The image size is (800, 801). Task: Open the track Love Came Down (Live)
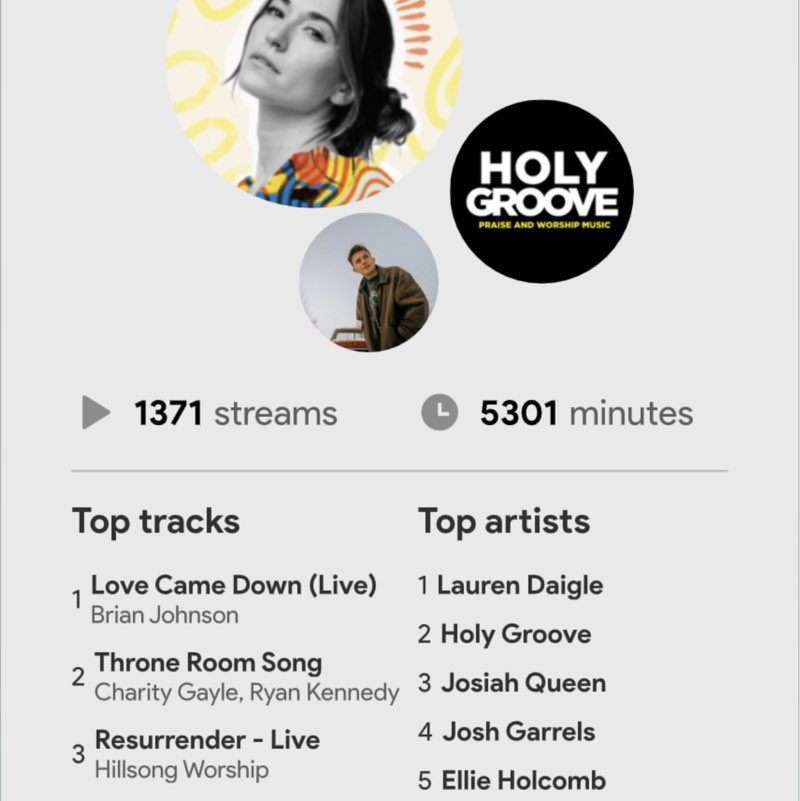point(233,585)
